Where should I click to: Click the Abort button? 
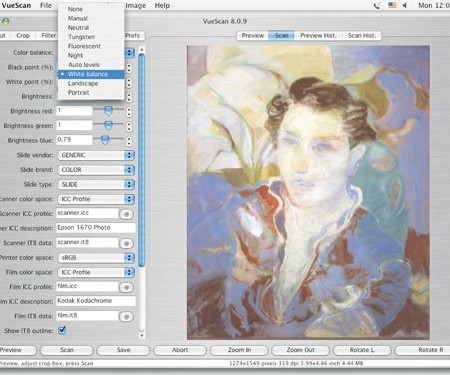pos(180,350)
